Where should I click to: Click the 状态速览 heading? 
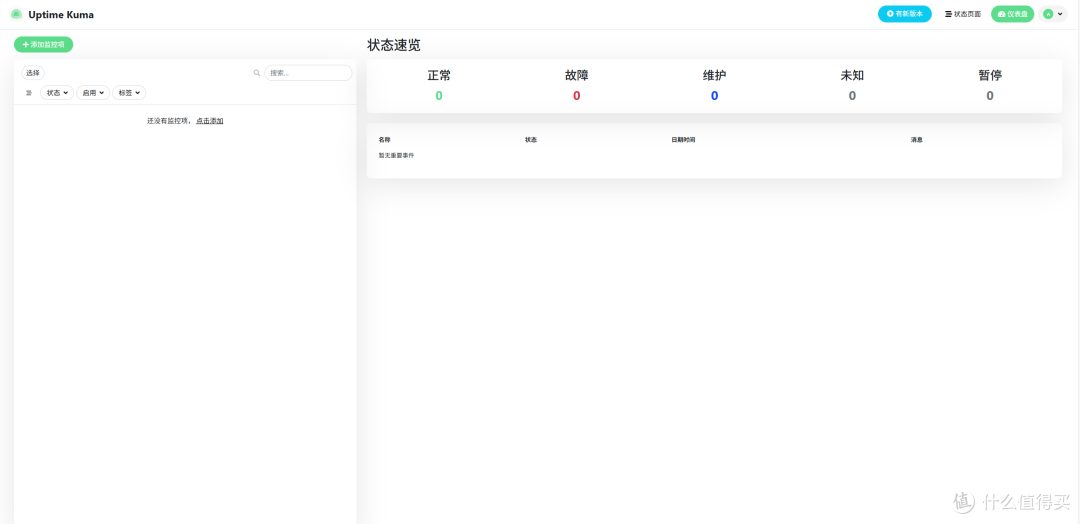(x=394, y=45)
